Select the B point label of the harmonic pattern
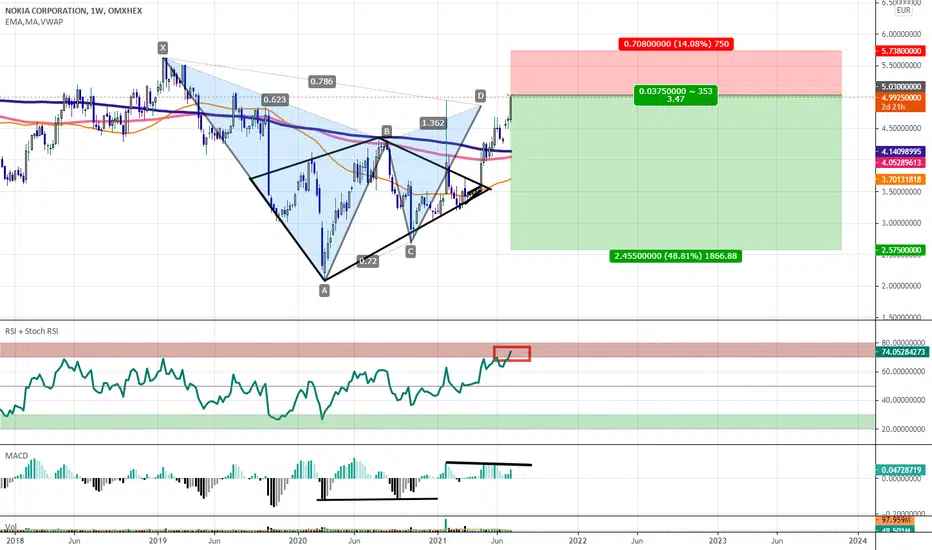Viewport: 932px width, 550px height. pos(386,131)
